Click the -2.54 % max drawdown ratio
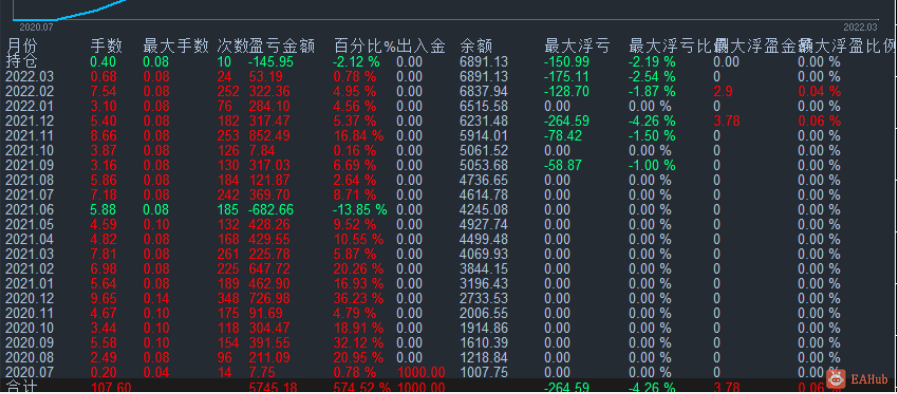The width and height of the screenshot is (897, 394). click(652, 77)
